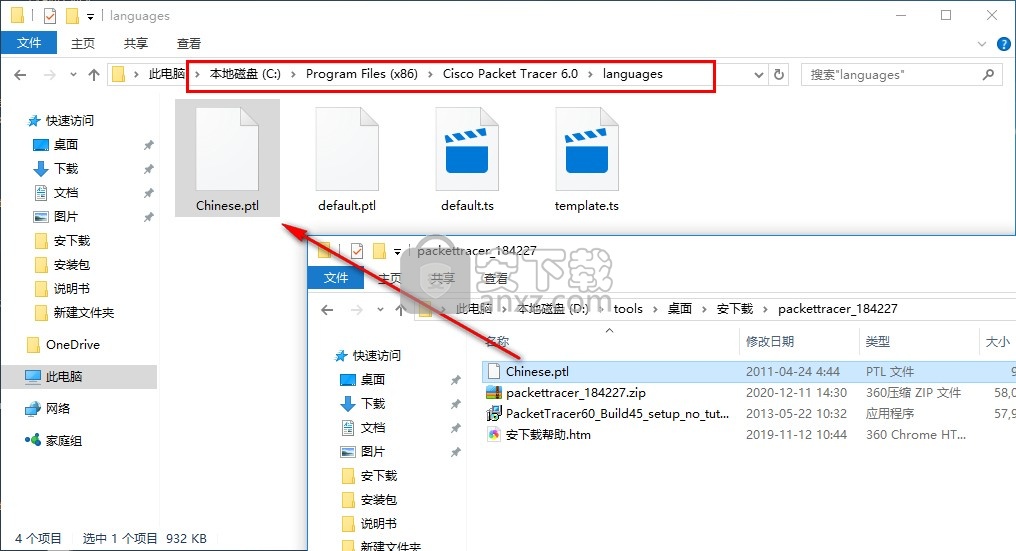Click Forward arrow in languages window
Viewport: 1016px width, 551px height.
tap(50, 75)
